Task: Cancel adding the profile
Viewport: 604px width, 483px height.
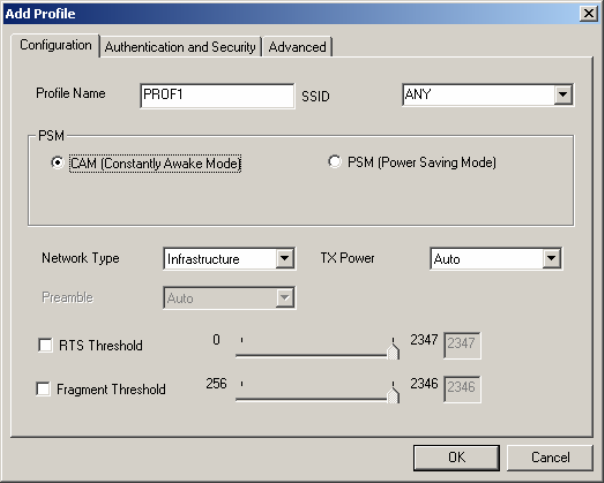Action: pyautogui.click(x=550, y=458)
